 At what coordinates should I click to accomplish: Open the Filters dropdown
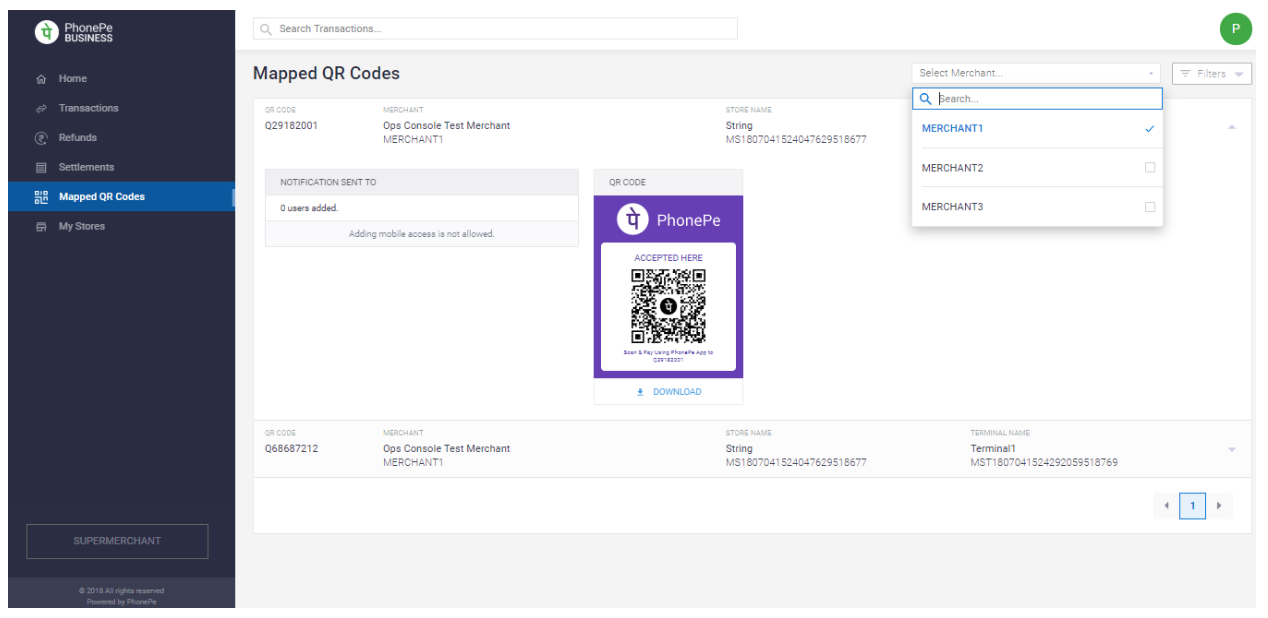[x=1211, y=74]
